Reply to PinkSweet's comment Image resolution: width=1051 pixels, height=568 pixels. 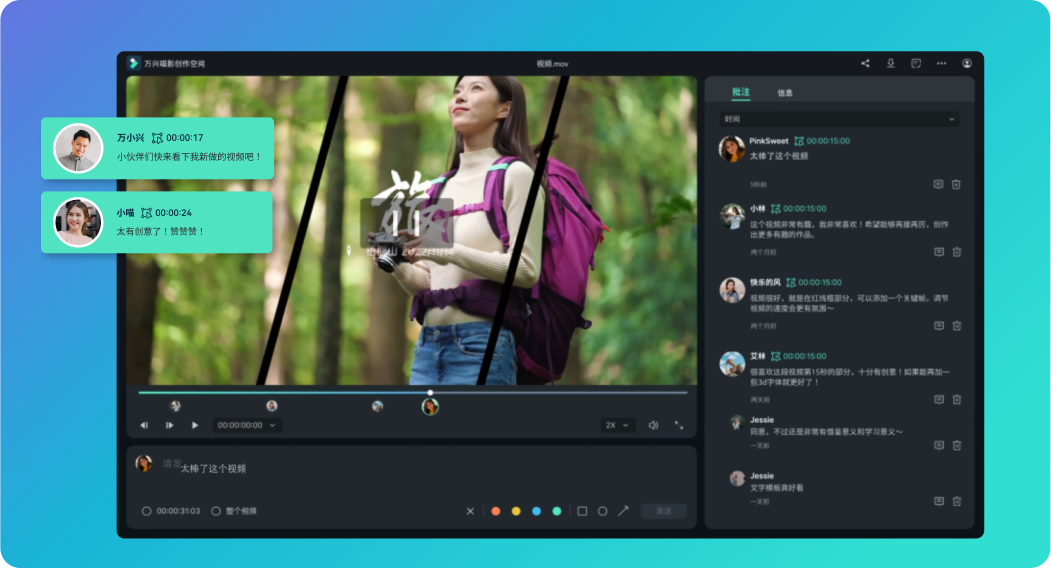click(938, 184)
